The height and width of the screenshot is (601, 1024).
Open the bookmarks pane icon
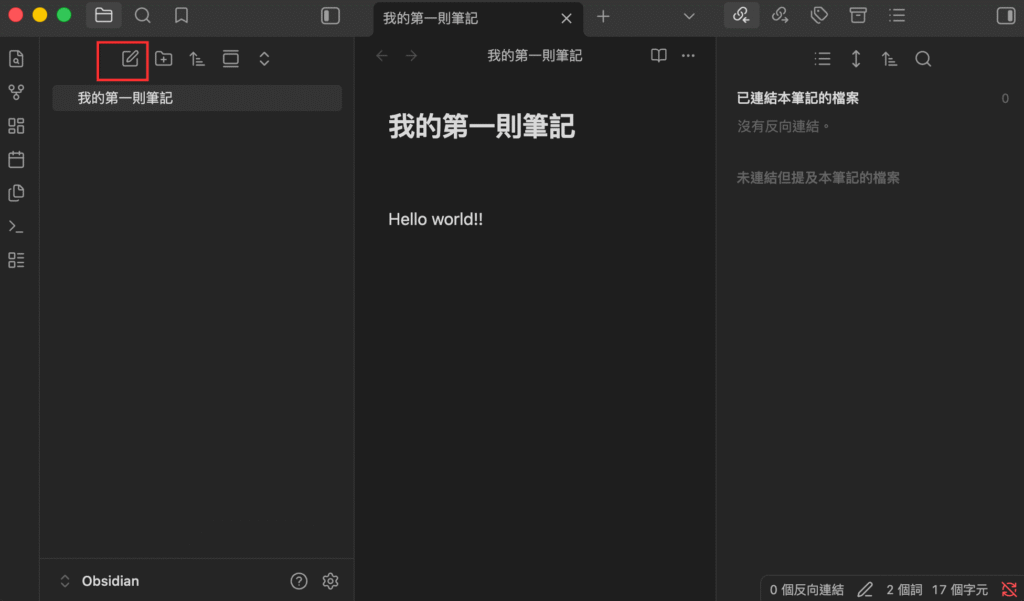(182, 16)
